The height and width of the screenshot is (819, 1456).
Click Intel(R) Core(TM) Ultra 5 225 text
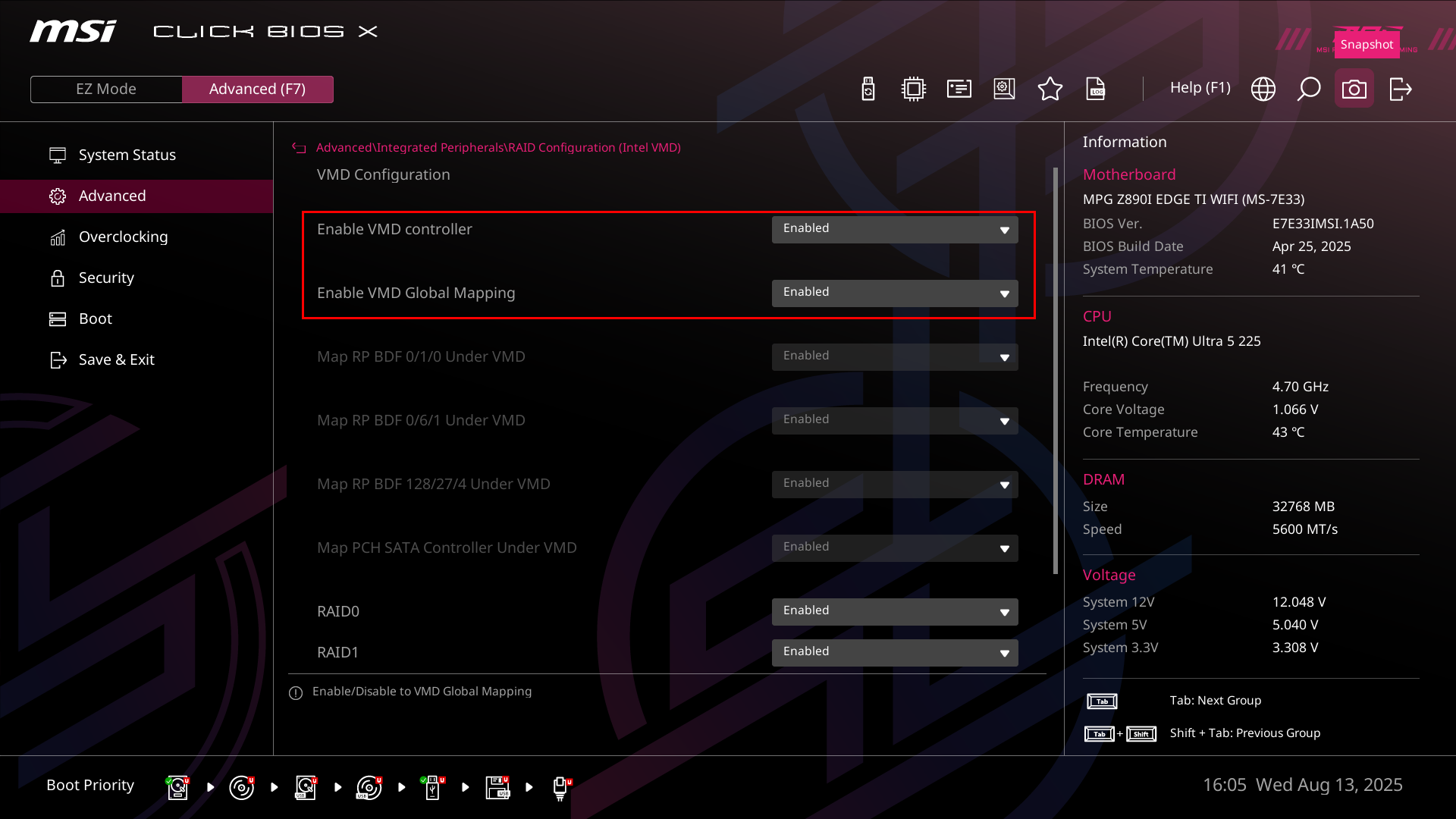click(x=1172, y=341)
